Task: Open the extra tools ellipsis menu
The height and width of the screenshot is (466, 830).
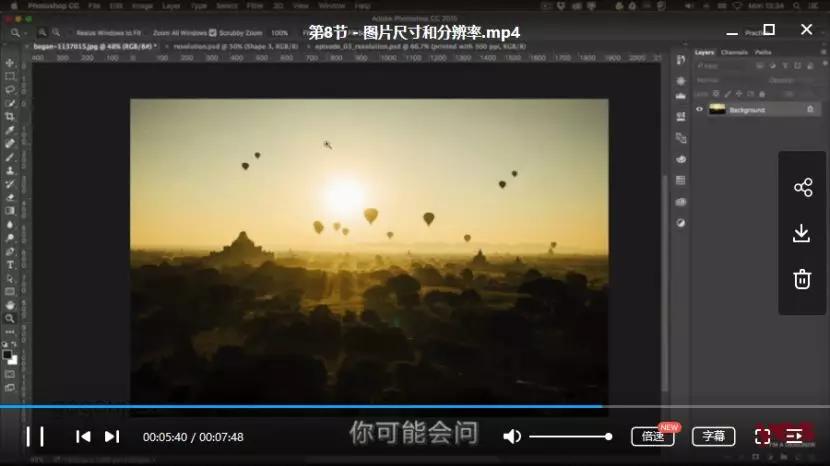Action: point(10,332)
